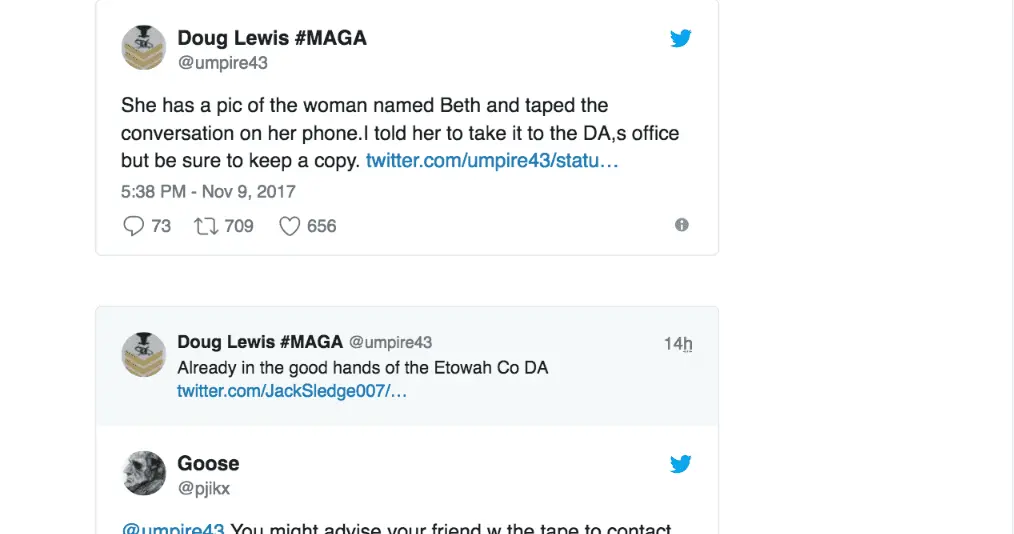
Task: Click the Twitter bird icon on Goose's tweet
Action: [x=681, y=464]
